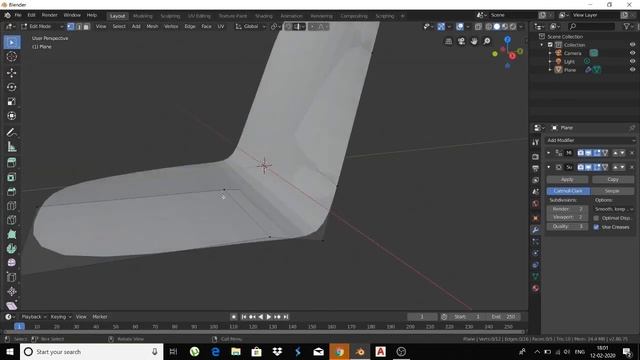Open the outliner filter dropdown

tap(628, 27)
